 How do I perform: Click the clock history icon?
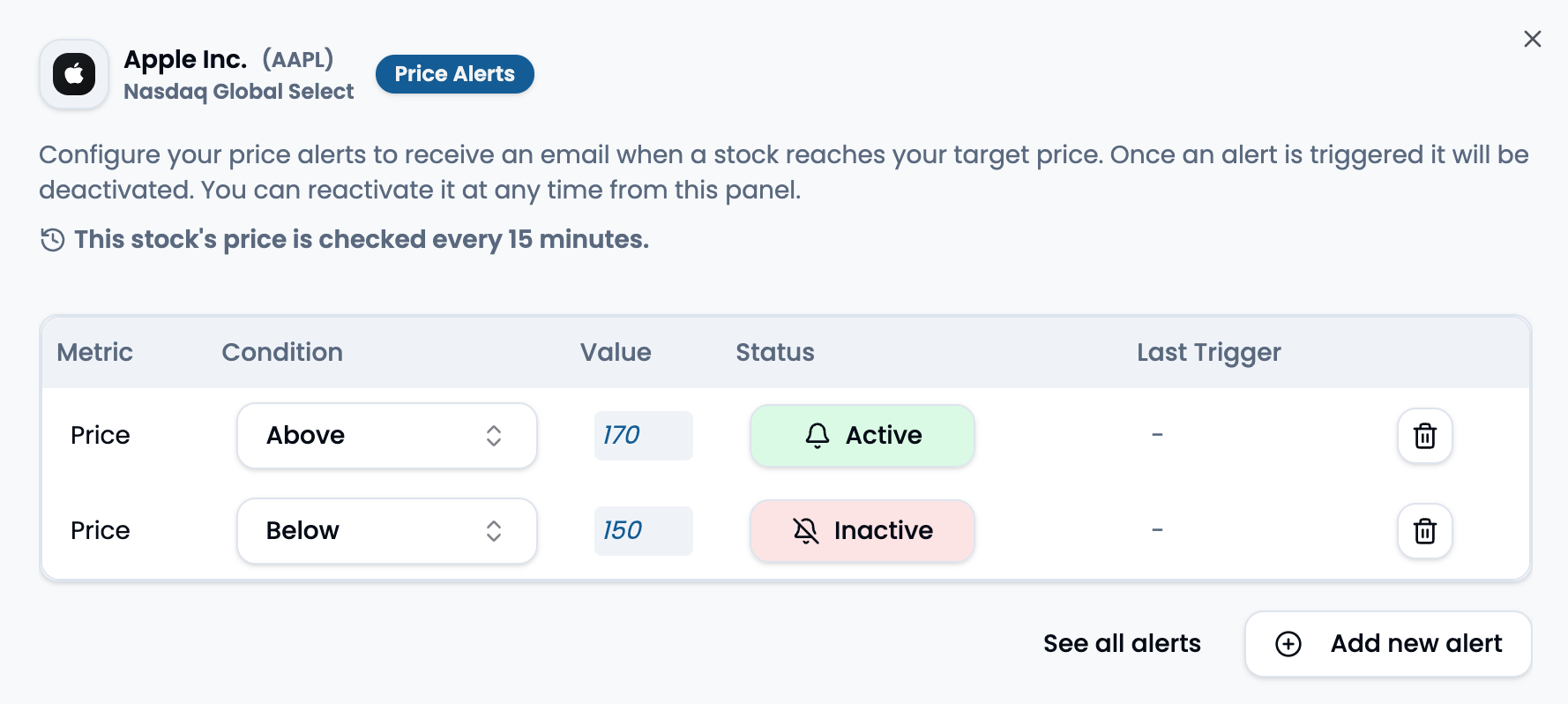(53, 239)
